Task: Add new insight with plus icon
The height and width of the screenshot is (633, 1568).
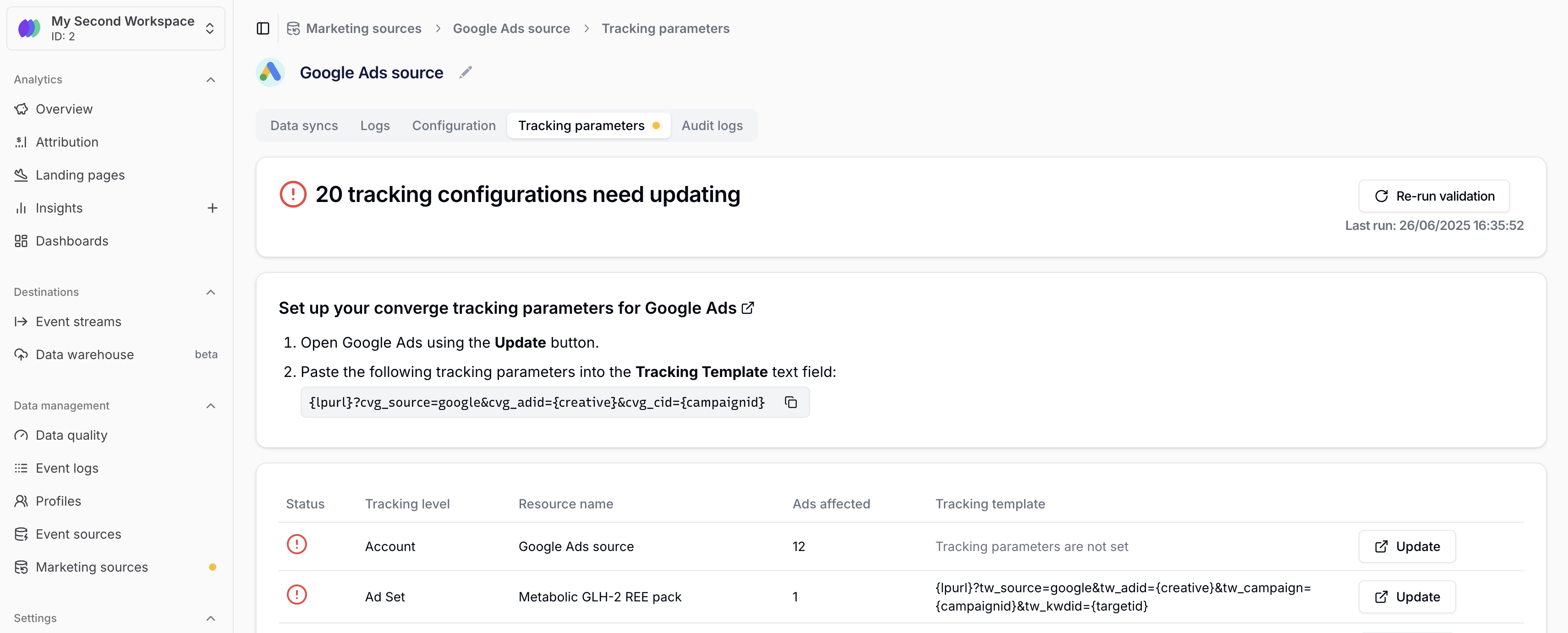Action: (x=213, y=208)
